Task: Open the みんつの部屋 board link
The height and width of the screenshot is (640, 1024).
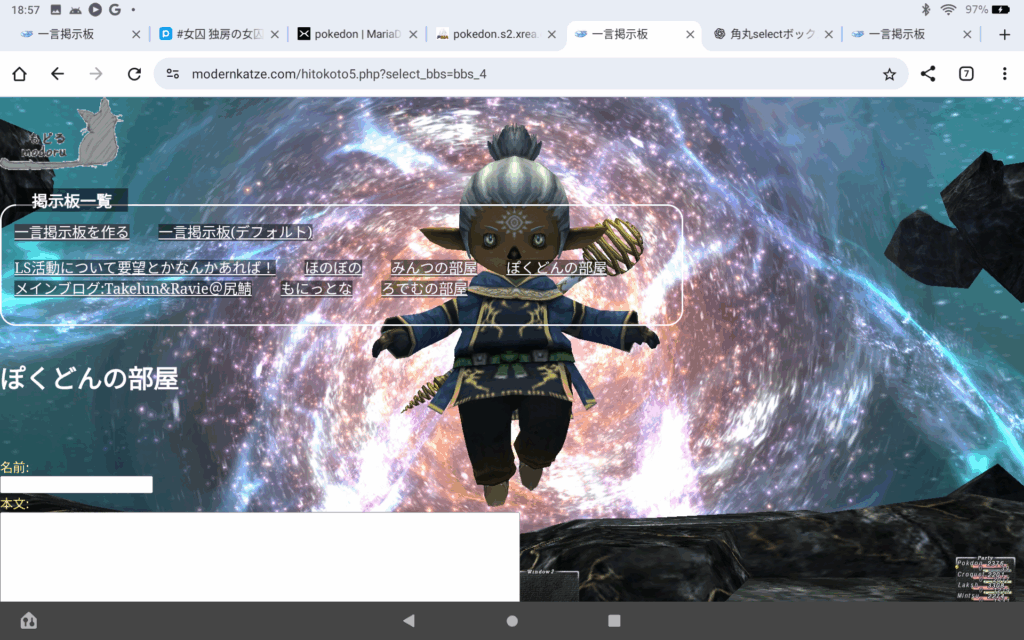Action: (434, 268)
